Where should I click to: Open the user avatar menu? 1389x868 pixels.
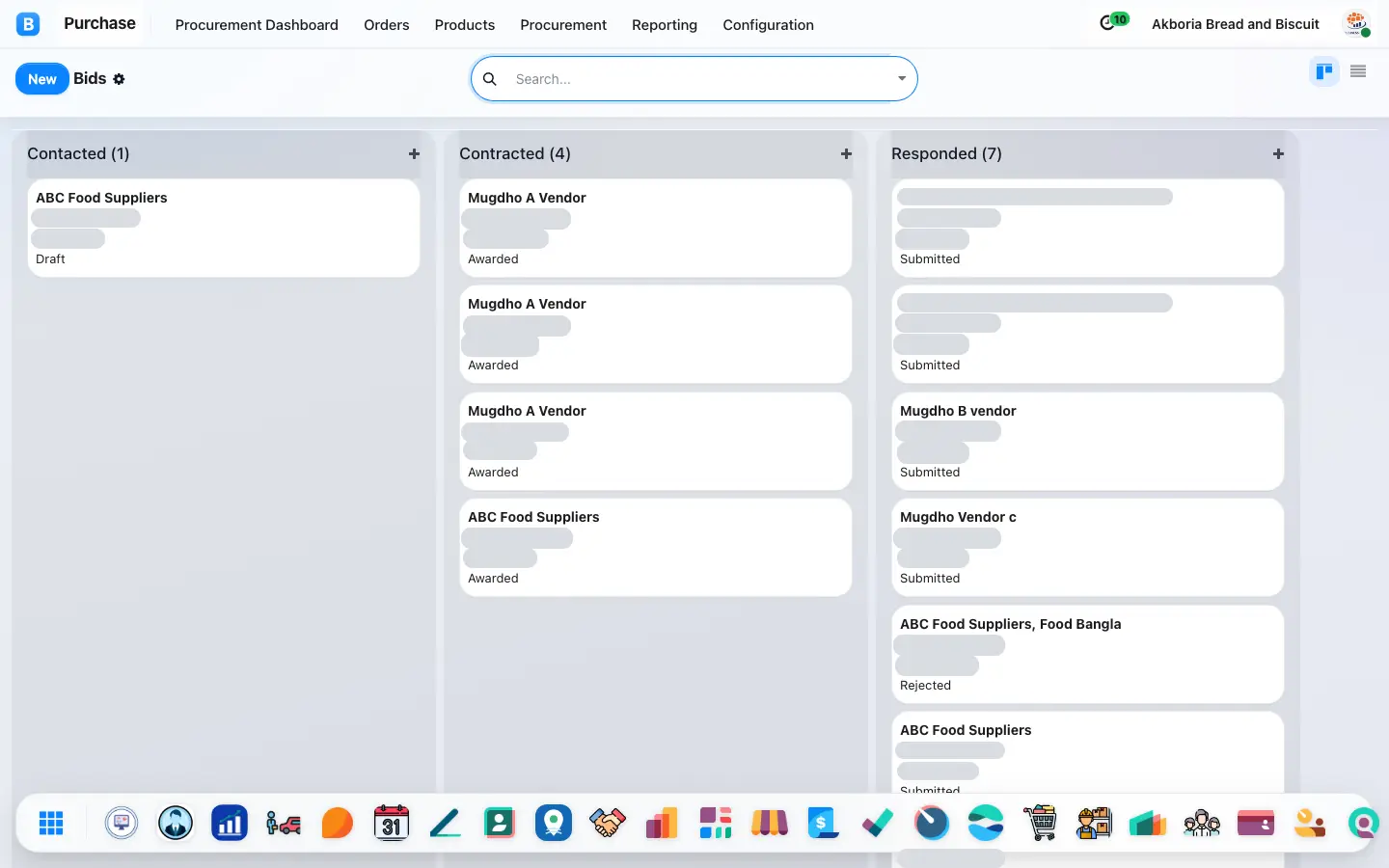pos(1357,24)
